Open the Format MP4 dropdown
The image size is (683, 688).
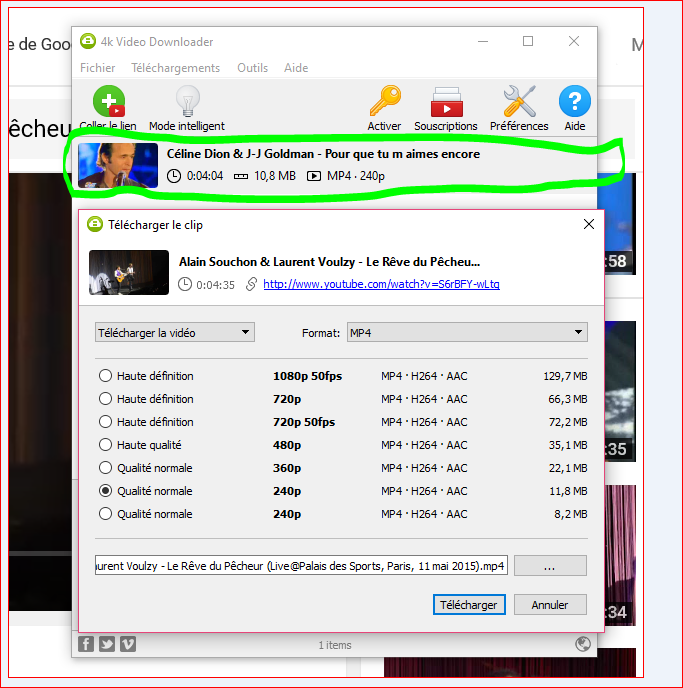click(x=467, y=333)
